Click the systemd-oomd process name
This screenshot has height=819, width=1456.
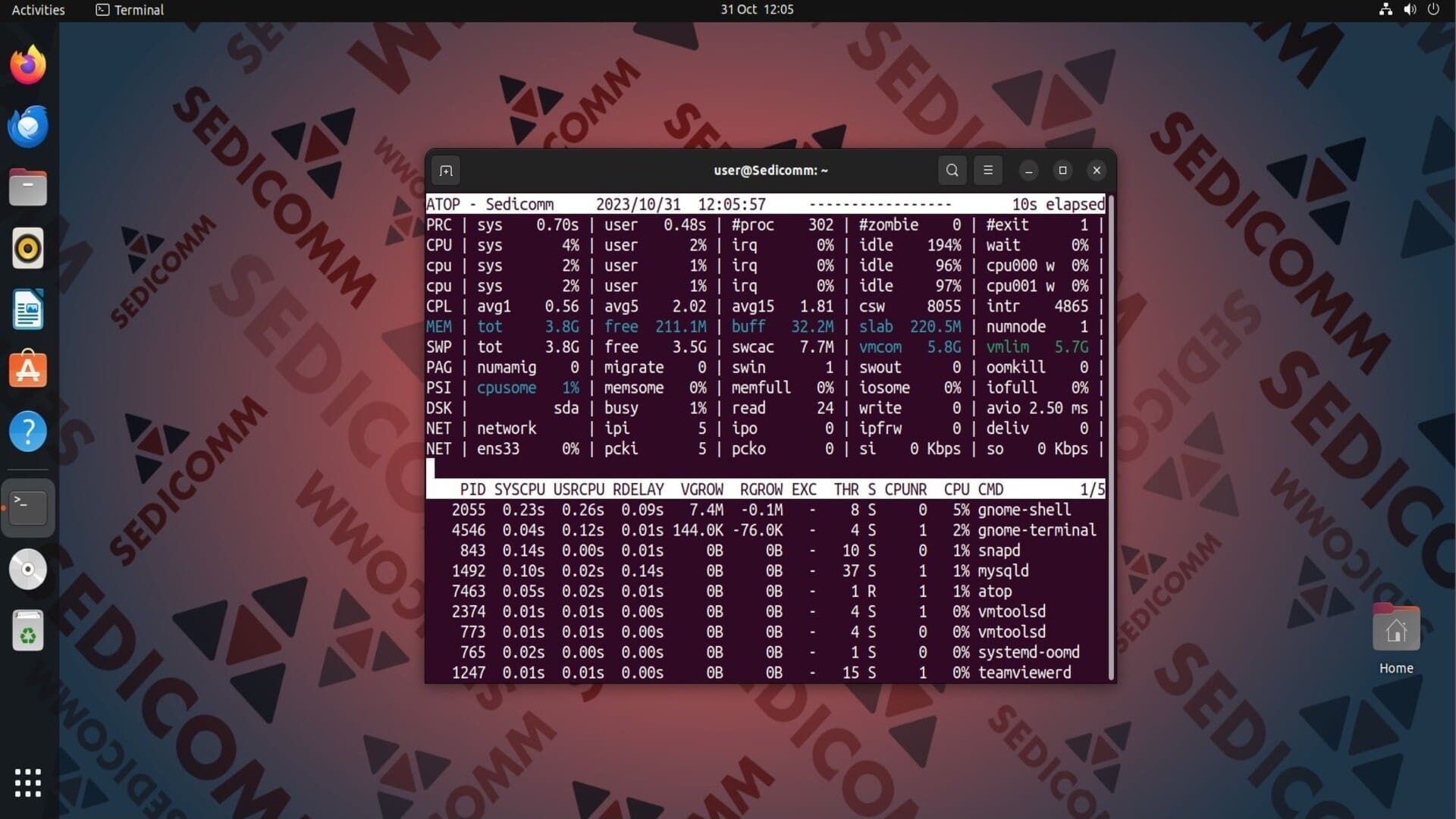pos(1028,653)
